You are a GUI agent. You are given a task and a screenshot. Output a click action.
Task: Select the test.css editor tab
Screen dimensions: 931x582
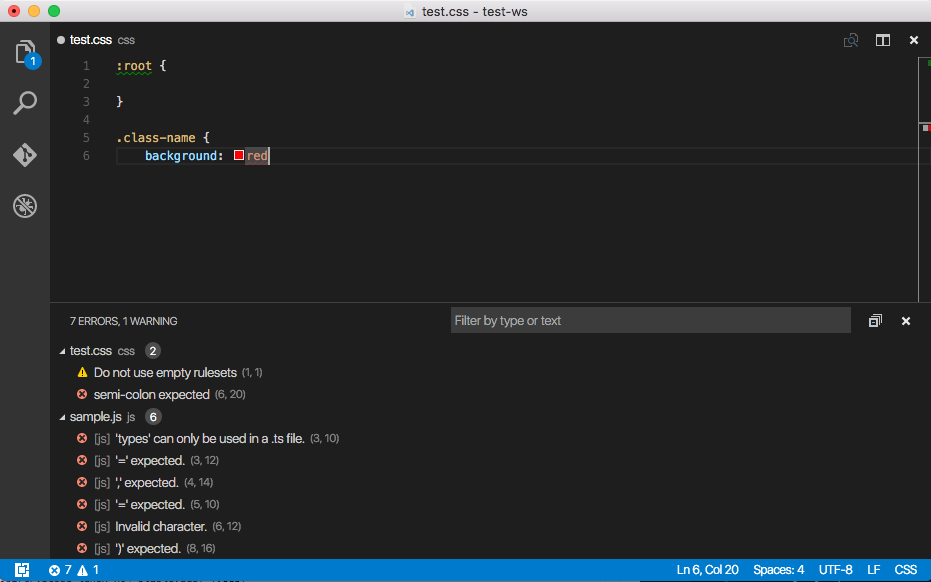point(91,40)
